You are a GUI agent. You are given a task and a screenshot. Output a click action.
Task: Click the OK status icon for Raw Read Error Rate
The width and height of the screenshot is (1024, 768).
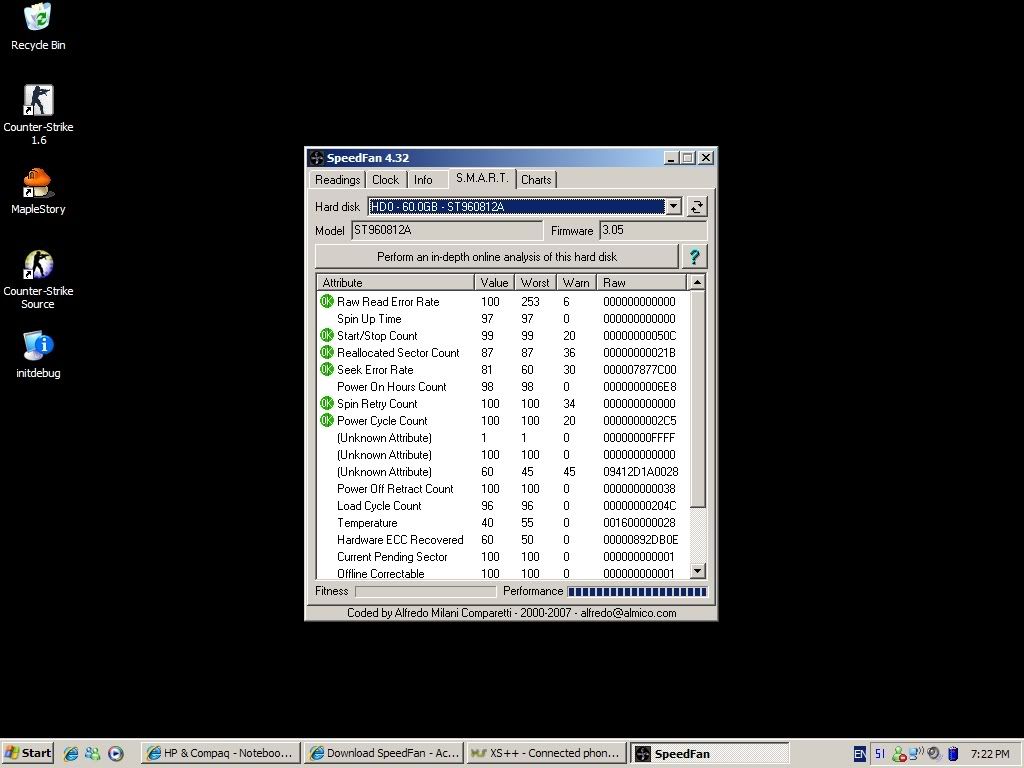(327, 301)
